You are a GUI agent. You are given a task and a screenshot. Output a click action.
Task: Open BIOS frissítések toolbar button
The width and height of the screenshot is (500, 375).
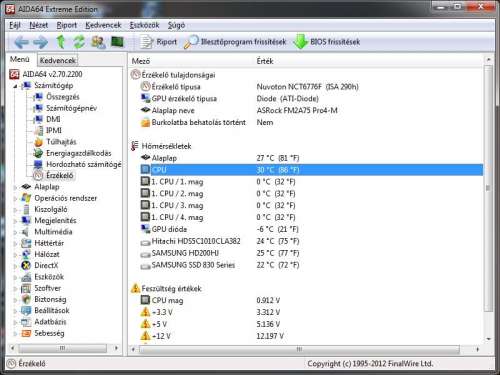327,42
